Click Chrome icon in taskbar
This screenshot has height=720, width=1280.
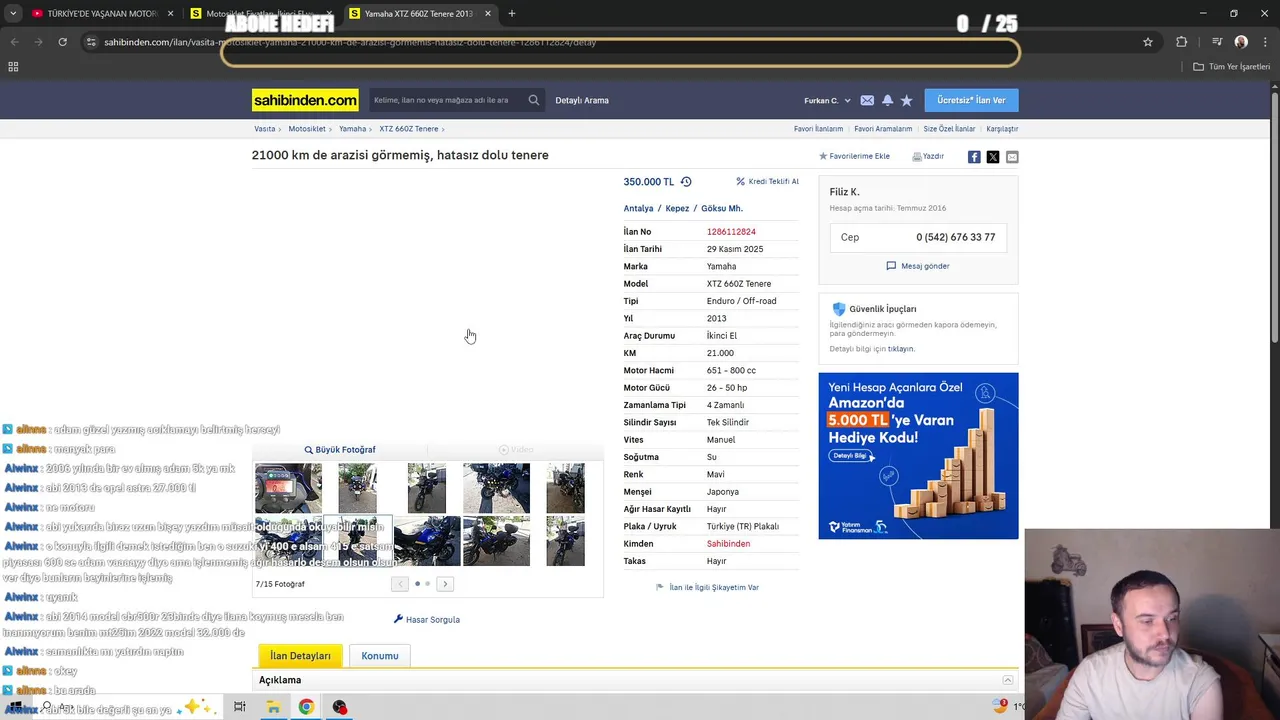tap(306, 707)
